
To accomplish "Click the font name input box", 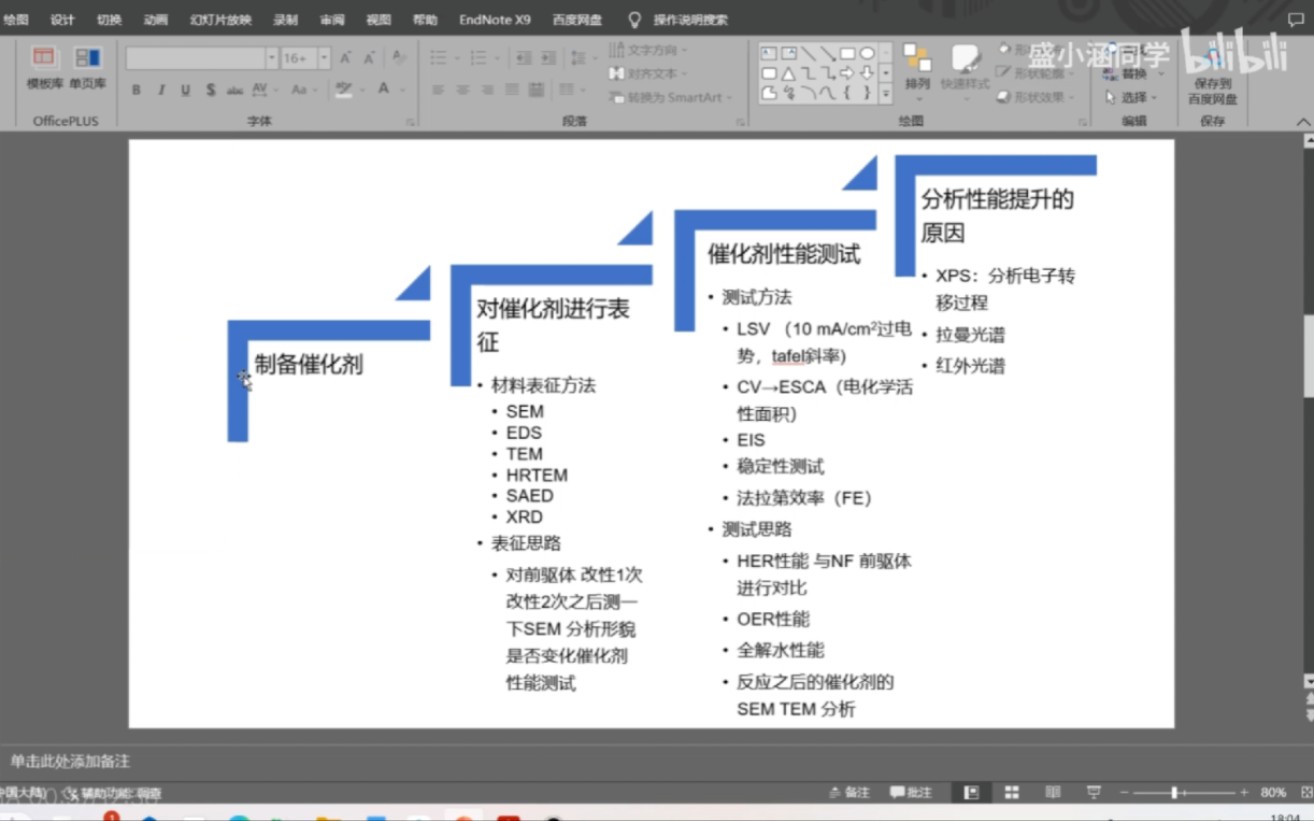I will click(196, 59).
